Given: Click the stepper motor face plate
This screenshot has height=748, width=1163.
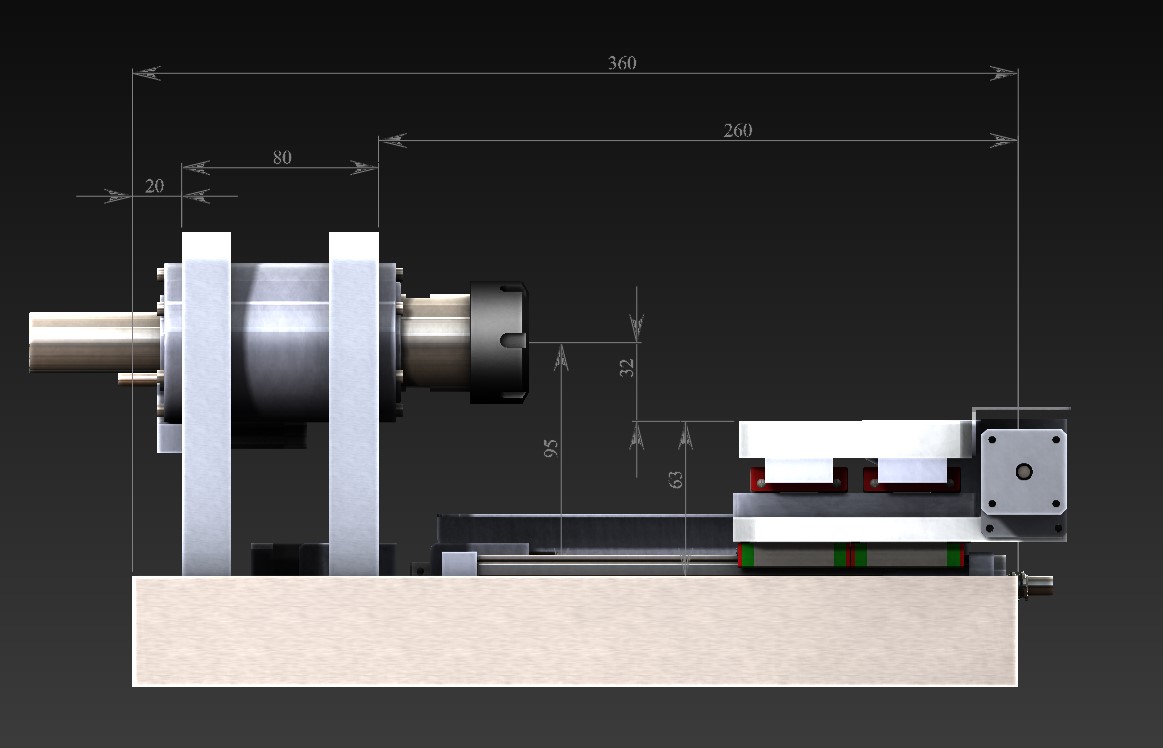Looking at the screenshot, I should point(1024,472).
